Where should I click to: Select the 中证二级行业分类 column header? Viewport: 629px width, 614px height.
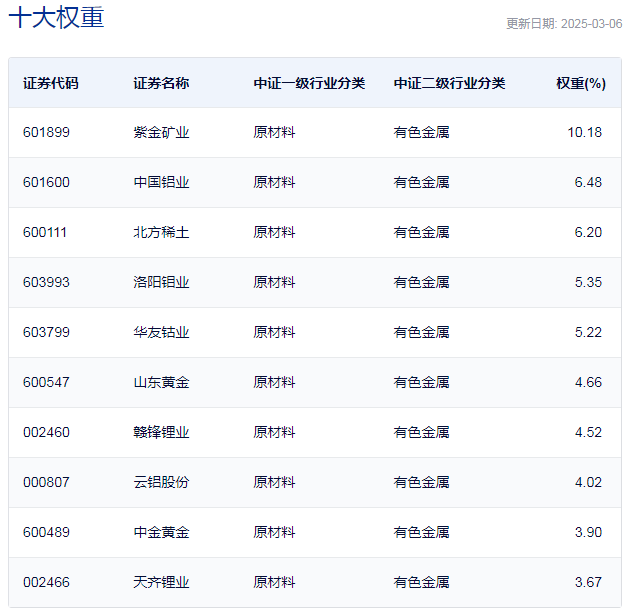point(449,83)
